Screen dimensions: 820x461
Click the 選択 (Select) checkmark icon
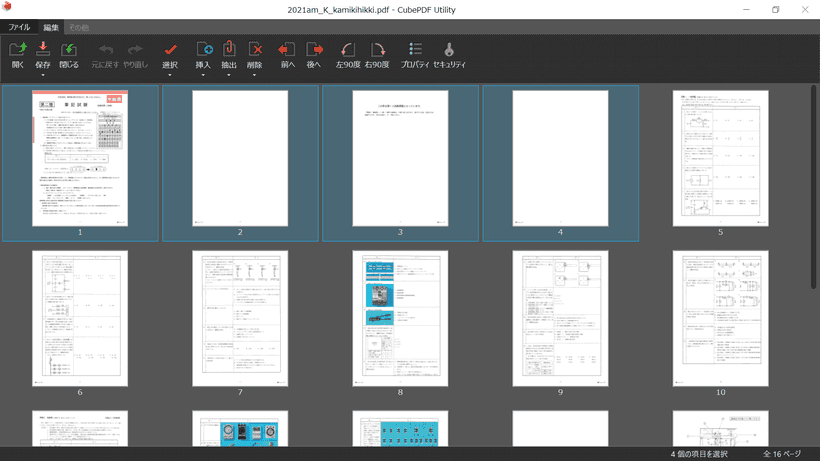(x=170, y=50)
